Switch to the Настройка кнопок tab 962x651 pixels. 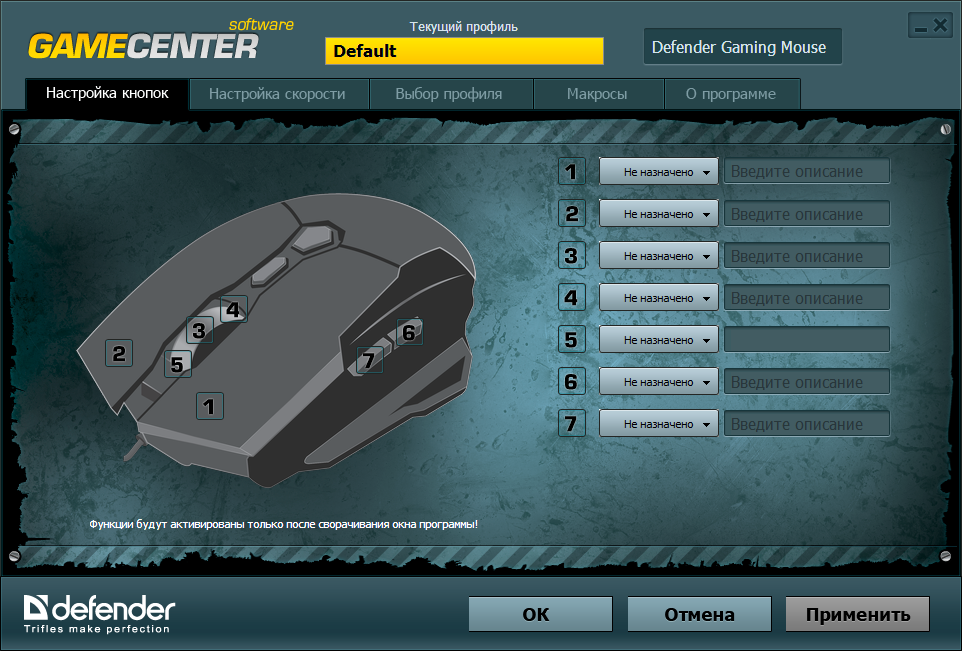(x=107, y=93)
